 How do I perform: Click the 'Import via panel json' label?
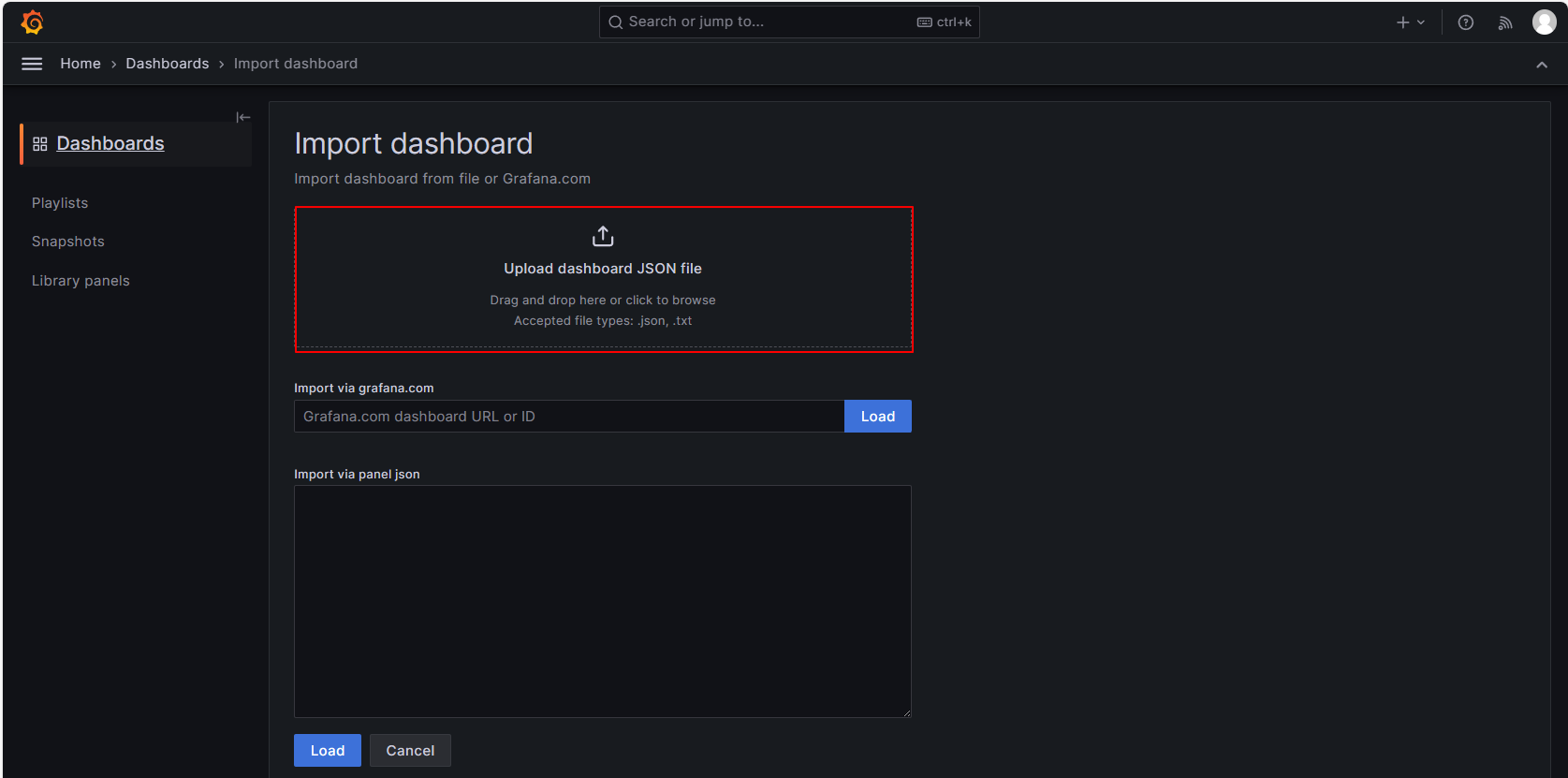pyautogui.click(x=358, y=475)
